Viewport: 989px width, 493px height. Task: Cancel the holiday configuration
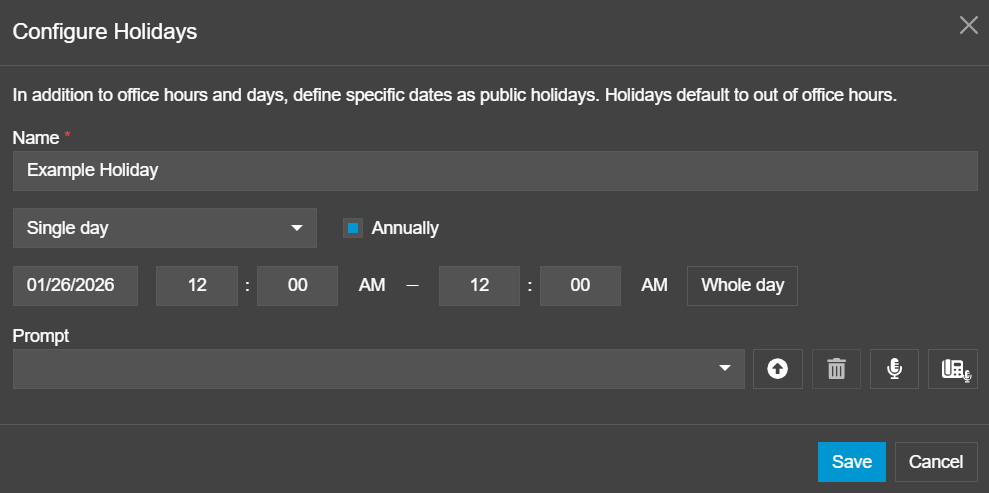coord(936,462)
